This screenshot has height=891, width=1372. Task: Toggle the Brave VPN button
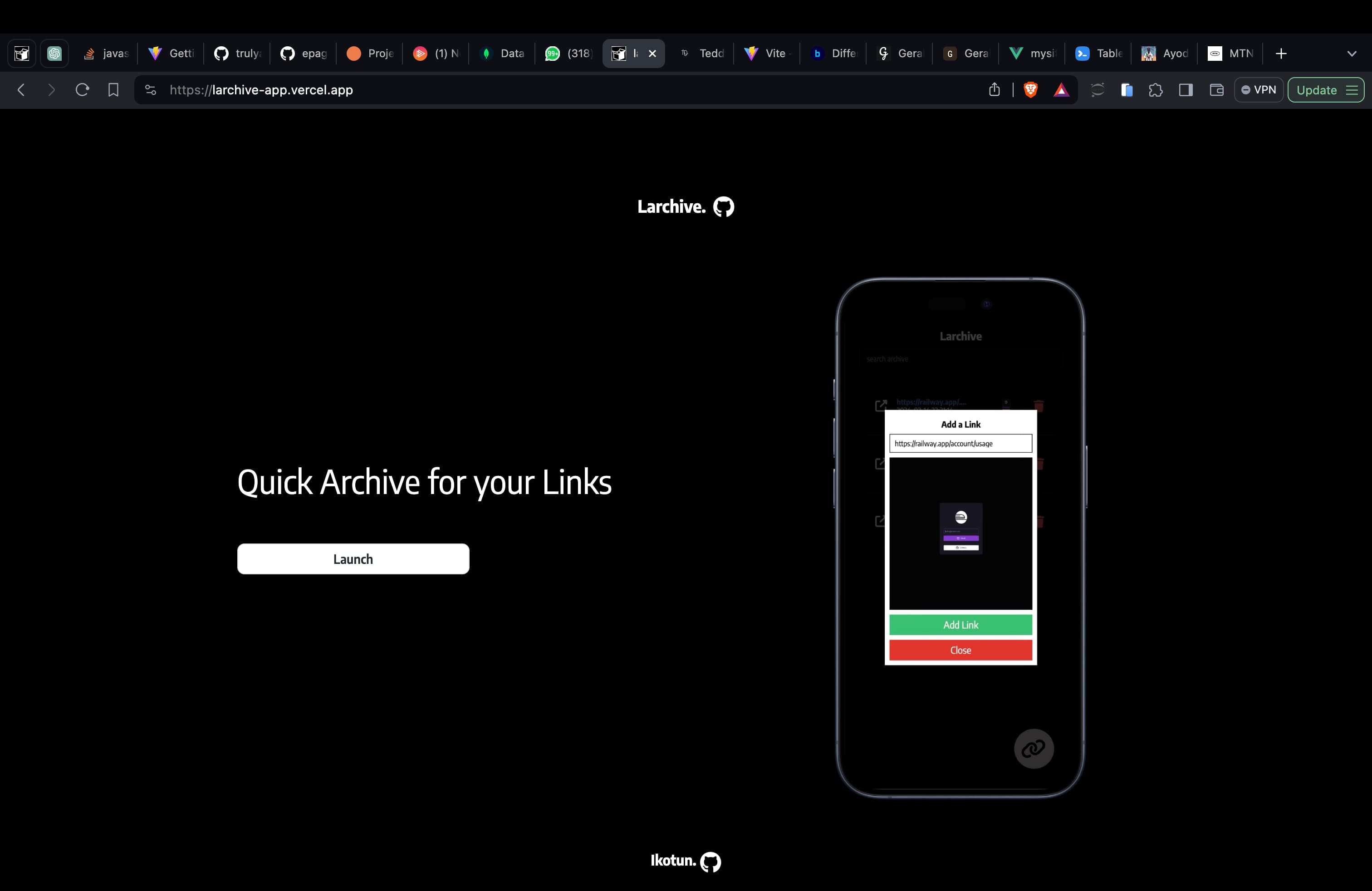[1259, 90]
